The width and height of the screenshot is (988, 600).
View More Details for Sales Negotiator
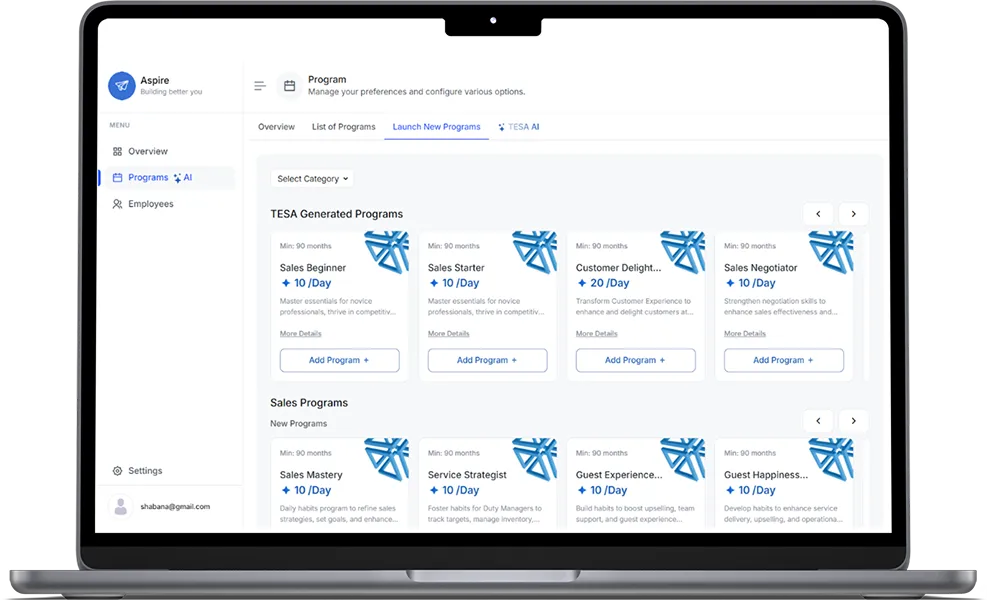click(745, 333)
